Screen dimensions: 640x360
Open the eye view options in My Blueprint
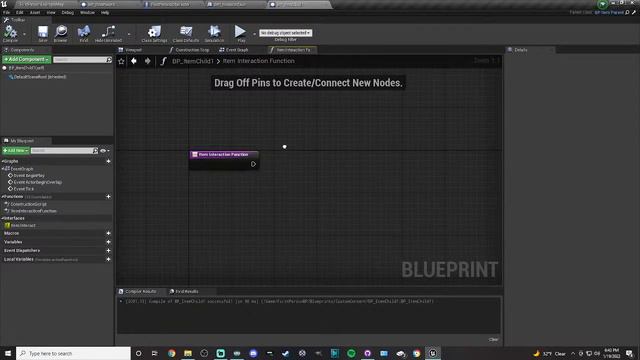tap(104, 151)
